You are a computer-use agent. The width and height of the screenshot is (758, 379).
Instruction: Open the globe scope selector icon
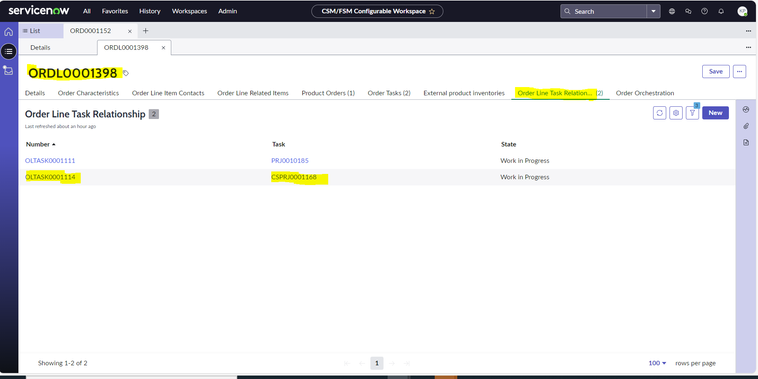[x=671, y=11]
